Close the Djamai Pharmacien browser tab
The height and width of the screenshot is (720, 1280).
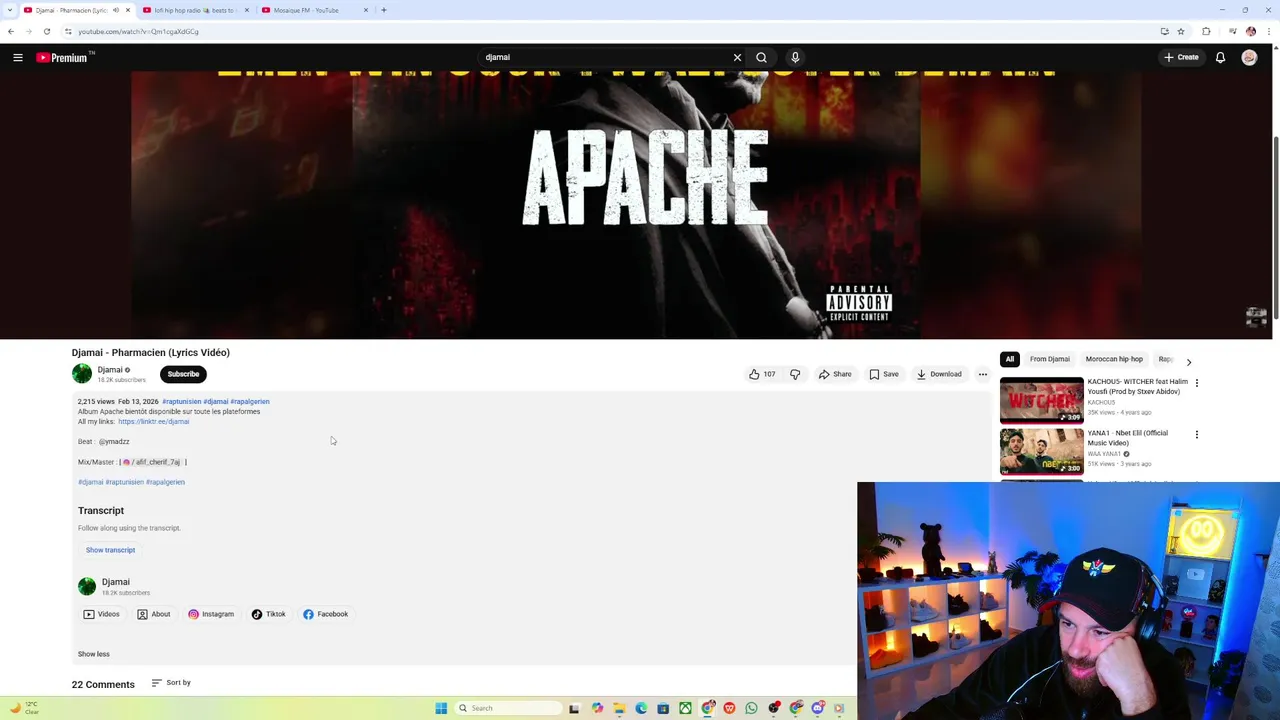pos(127,10)
